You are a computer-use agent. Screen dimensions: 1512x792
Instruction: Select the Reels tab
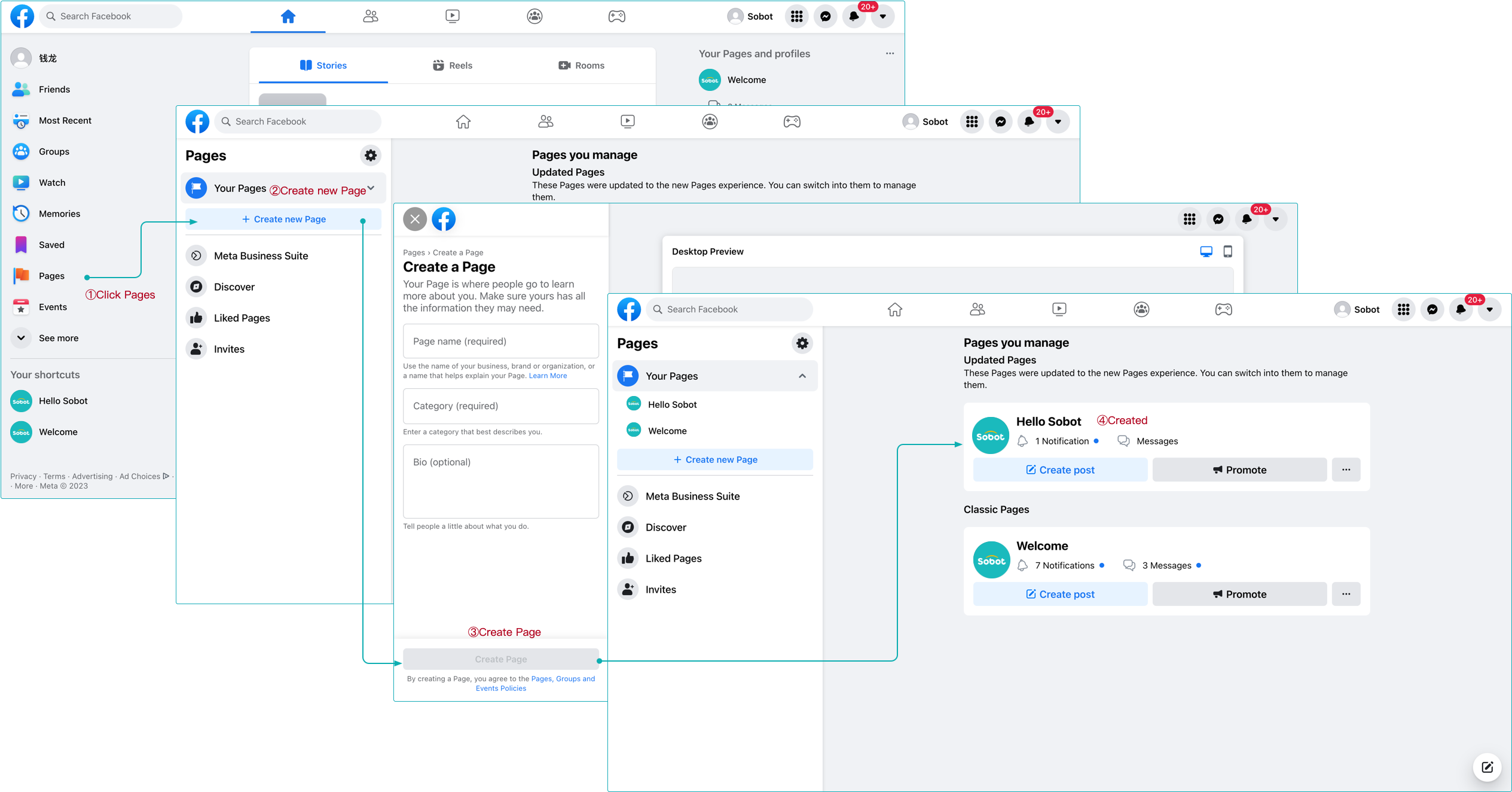(x=453, y=65)
